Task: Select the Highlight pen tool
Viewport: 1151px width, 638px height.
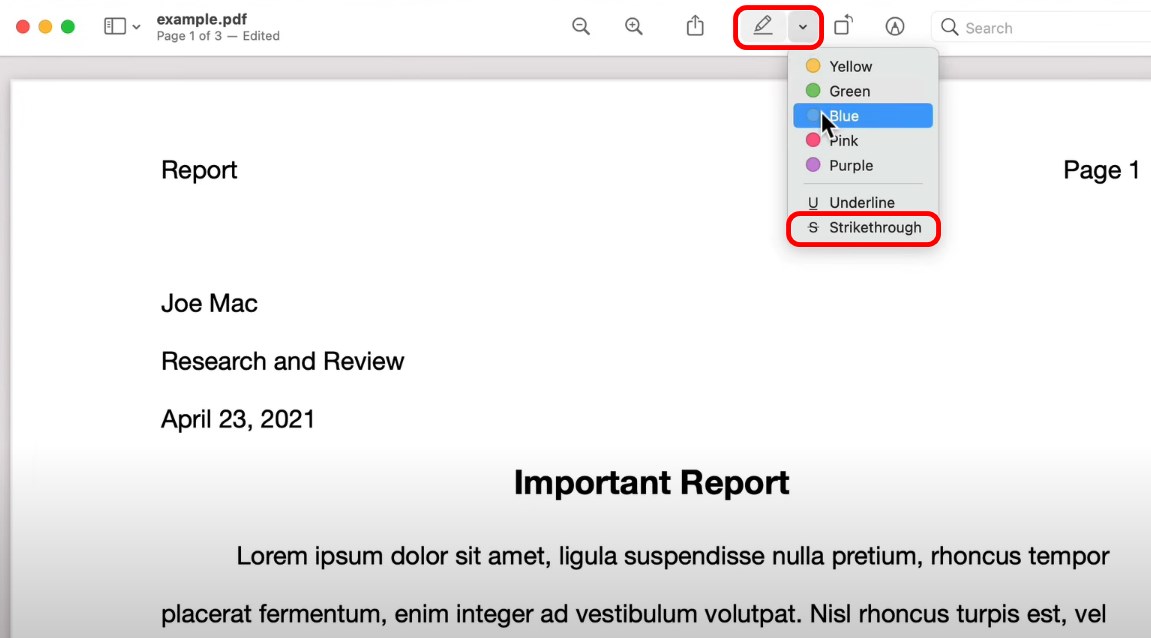Action: pyautogui.click(x=763, y=26)
